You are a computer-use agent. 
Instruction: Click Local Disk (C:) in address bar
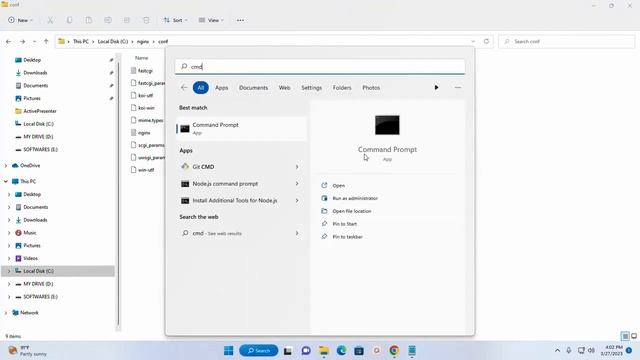tap(113, 42)
